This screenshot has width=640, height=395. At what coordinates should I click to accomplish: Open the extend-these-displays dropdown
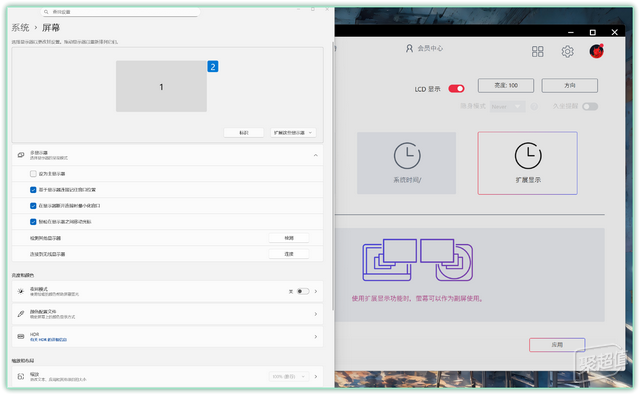[293, 133]
